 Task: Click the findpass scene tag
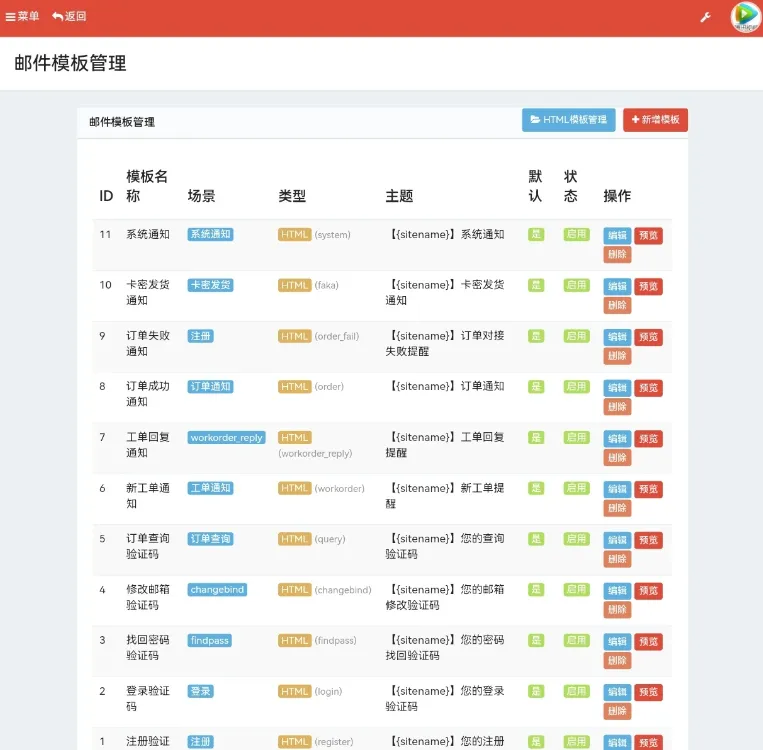click(210, 640)
